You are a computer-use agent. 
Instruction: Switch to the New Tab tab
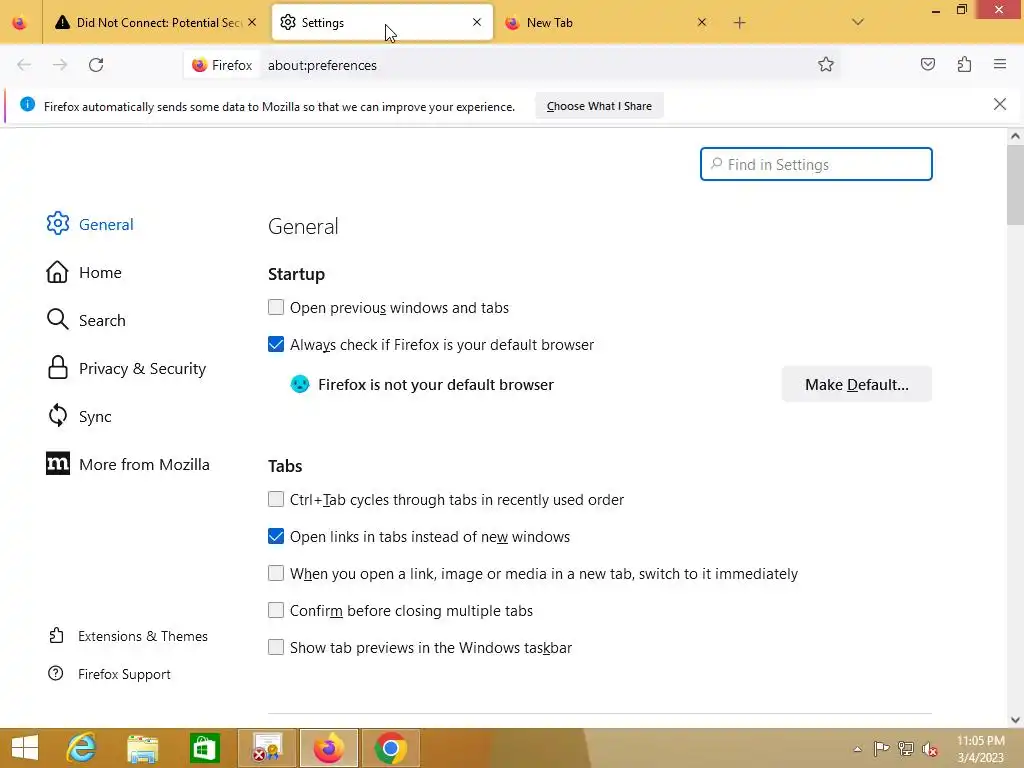[607, 23]
